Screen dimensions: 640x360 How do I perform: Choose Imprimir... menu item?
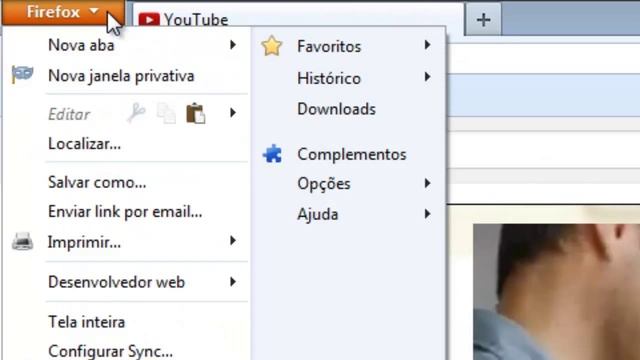coord(84,242)
